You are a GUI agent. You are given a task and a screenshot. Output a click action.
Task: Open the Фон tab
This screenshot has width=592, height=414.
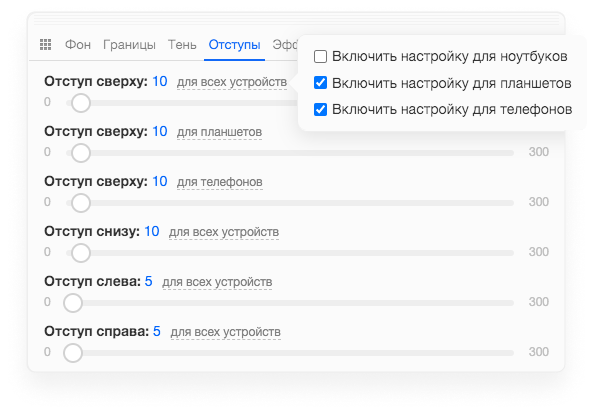pyautogui.click(x=78, y=45)
